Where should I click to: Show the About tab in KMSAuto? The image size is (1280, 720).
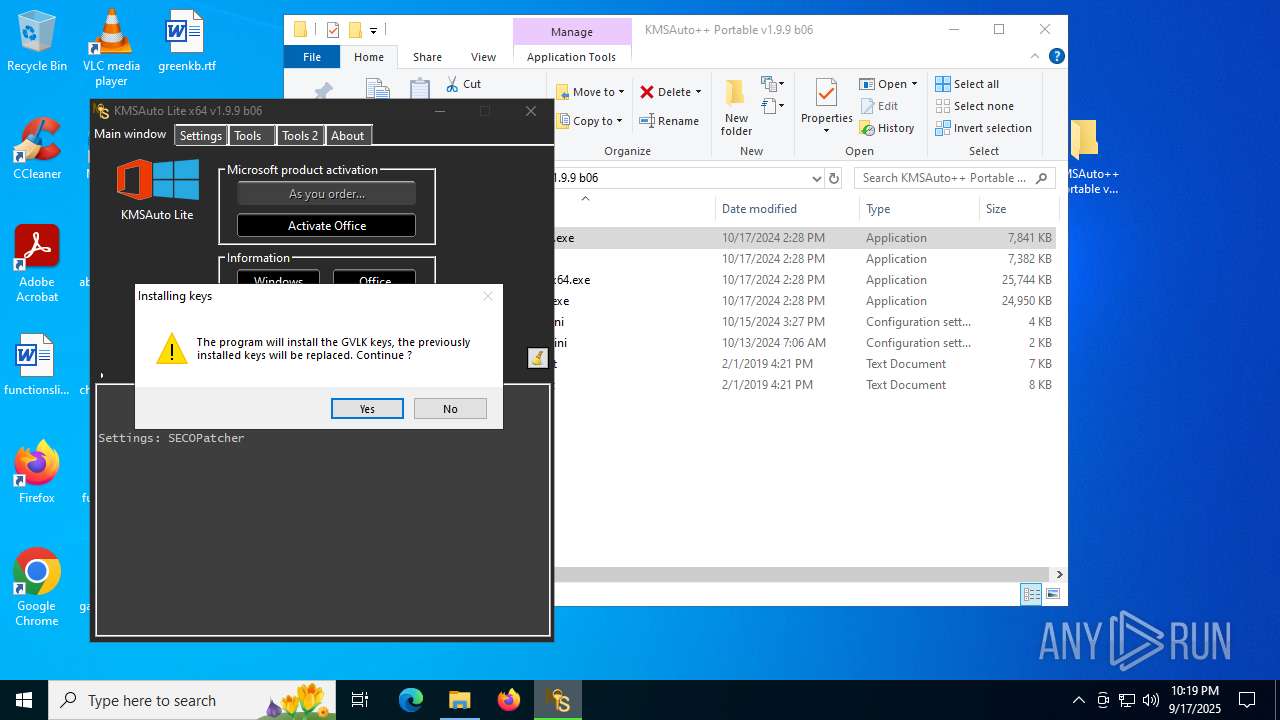348,136
